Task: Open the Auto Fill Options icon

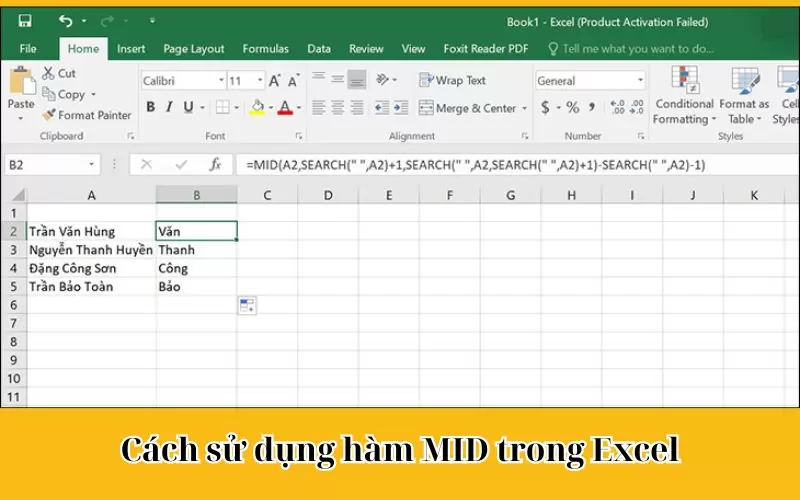Action: 247,306
